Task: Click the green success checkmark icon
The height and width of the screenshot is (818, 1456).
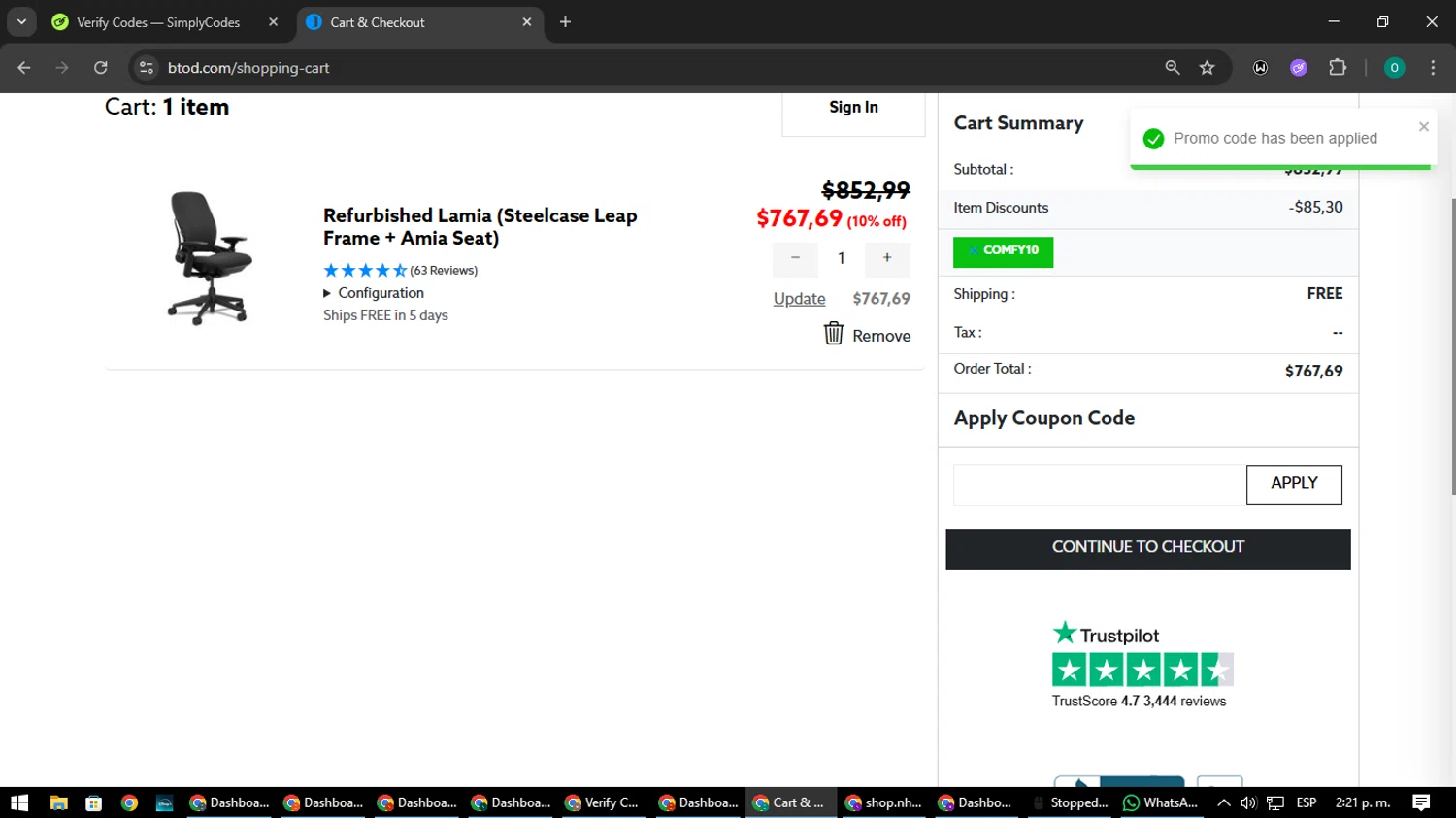Action: click(x=1153, y=139)
